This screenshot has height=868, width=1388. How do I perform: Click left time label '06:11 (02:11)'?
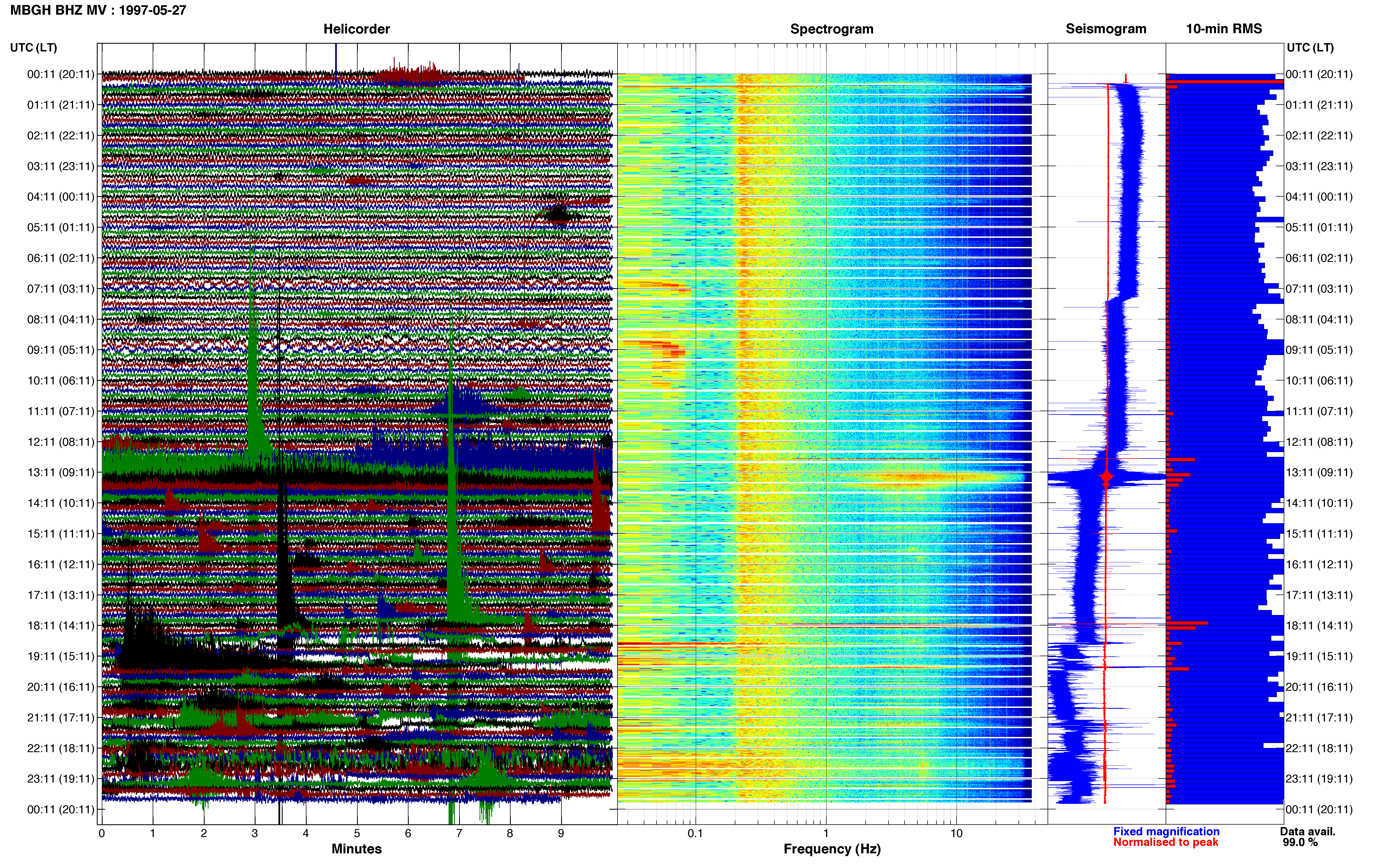61,258
